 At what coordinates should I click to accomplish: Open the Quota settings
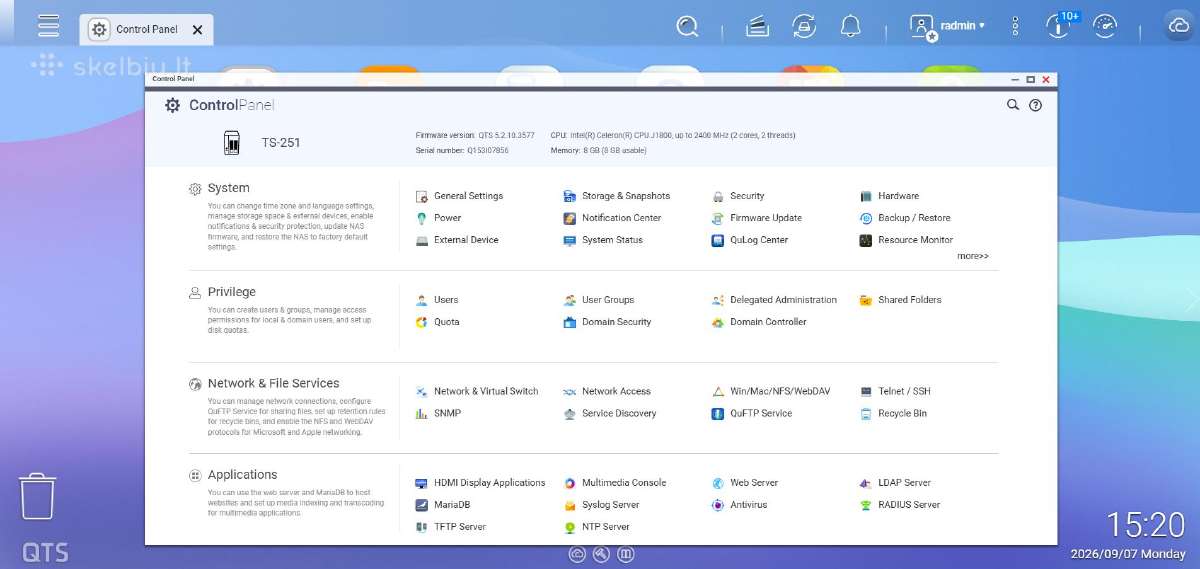pos(438,322)
